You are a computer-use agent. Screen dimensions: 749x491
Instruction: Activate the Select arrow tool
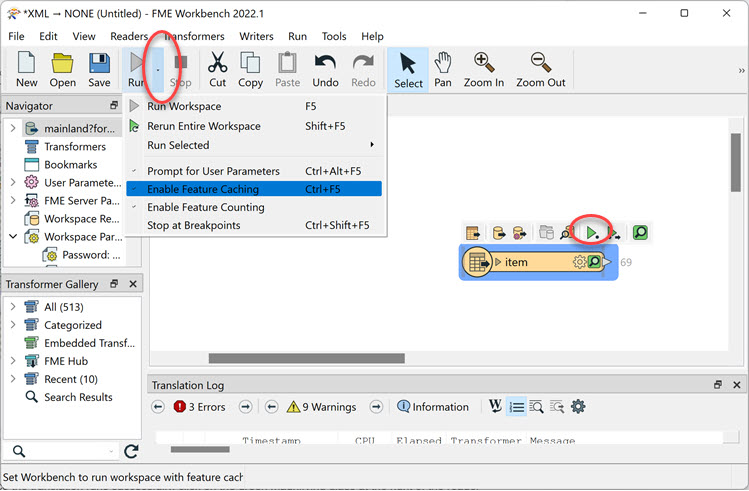[x=408, y=70]
